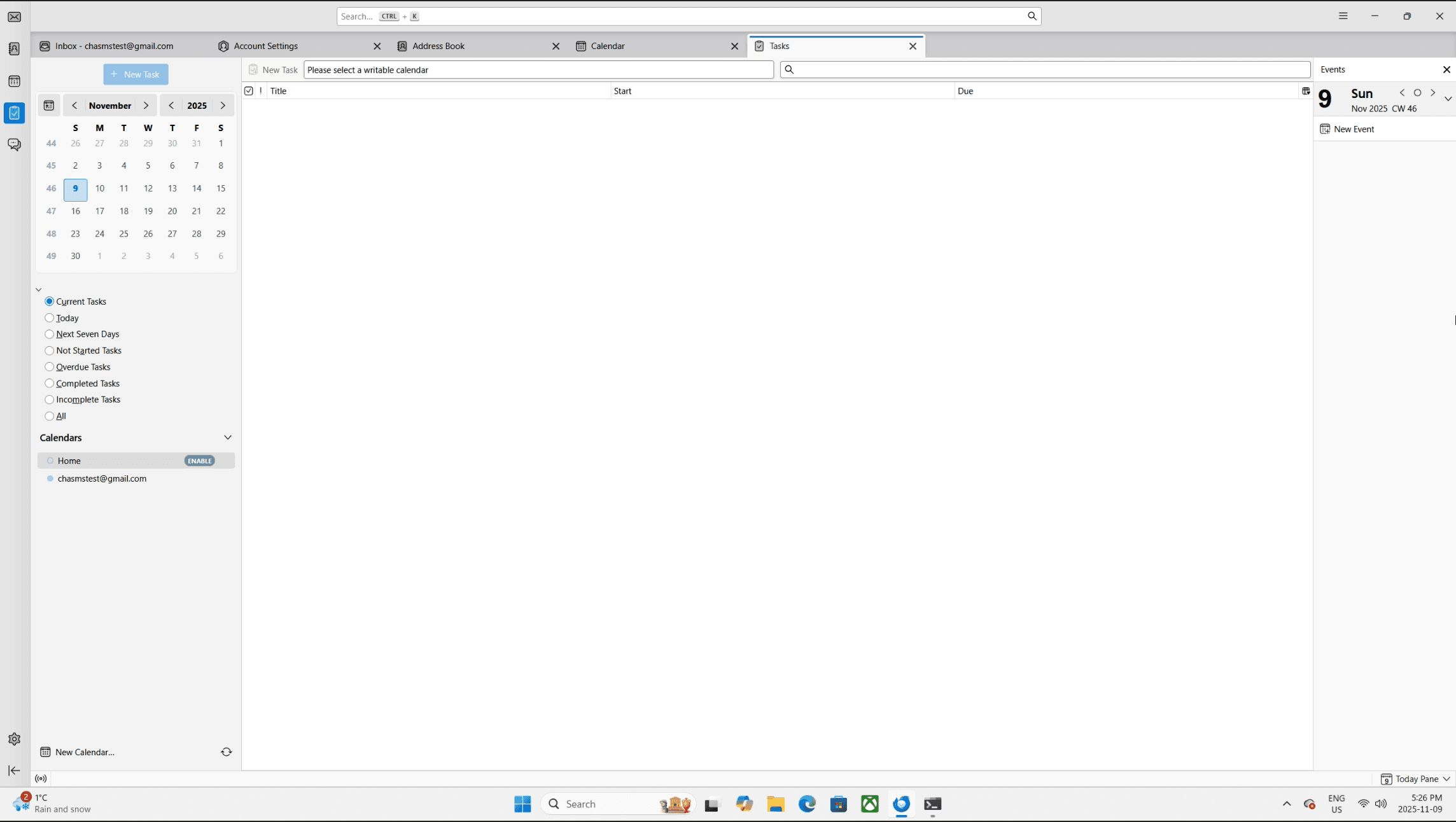Collapse the Calendars section

[x=227, y=438]
